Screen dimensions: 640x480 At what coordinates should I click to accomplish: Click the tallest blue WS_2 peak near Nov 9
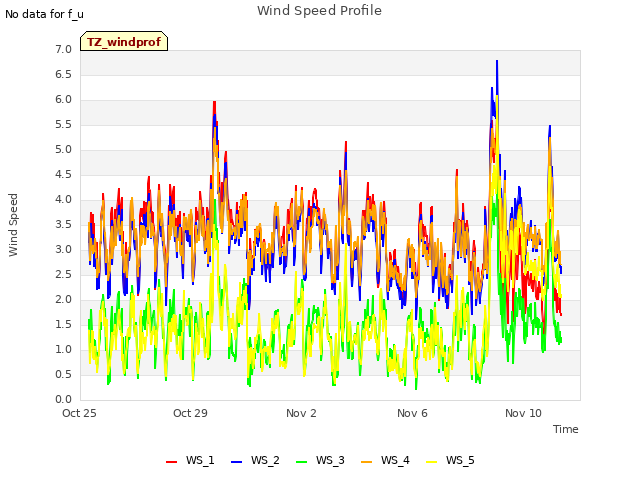coord(497,61)
